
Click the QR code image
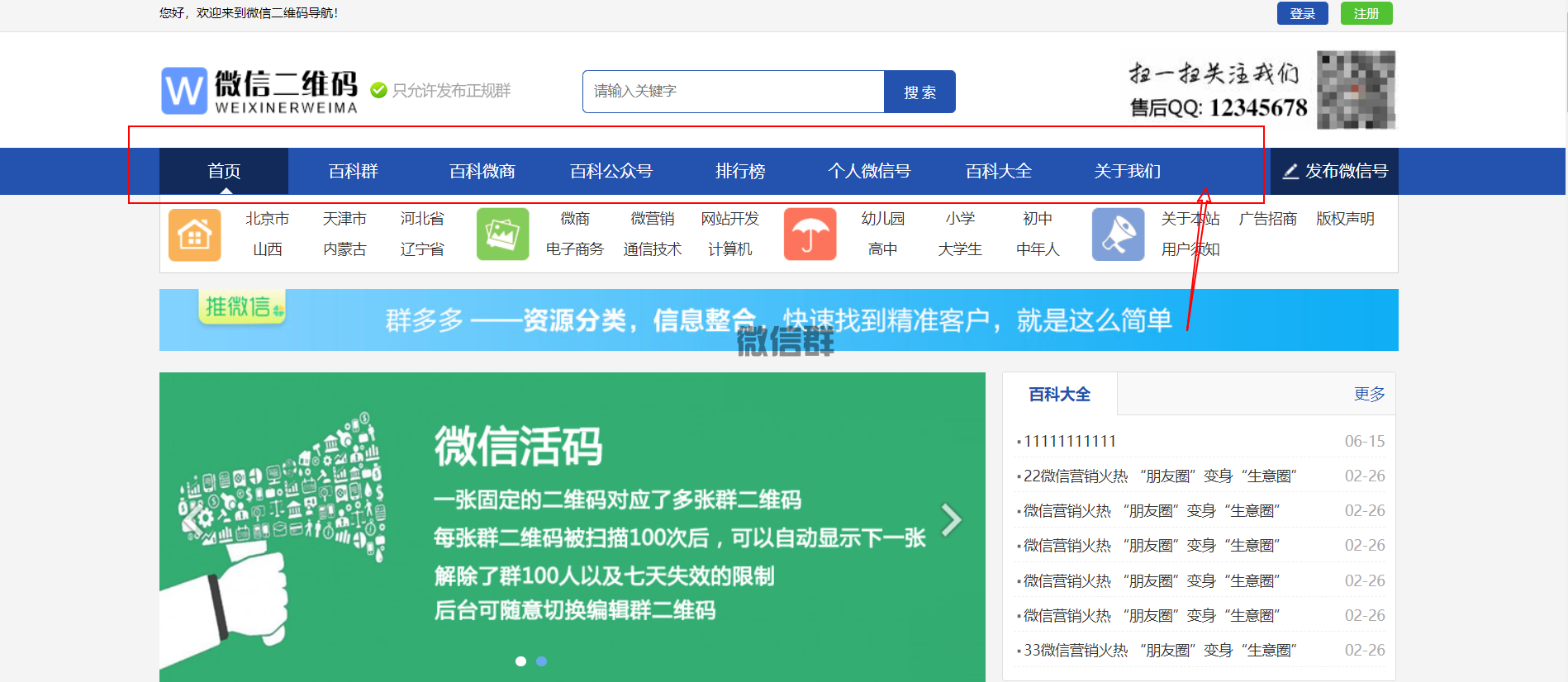[1356, 90]
